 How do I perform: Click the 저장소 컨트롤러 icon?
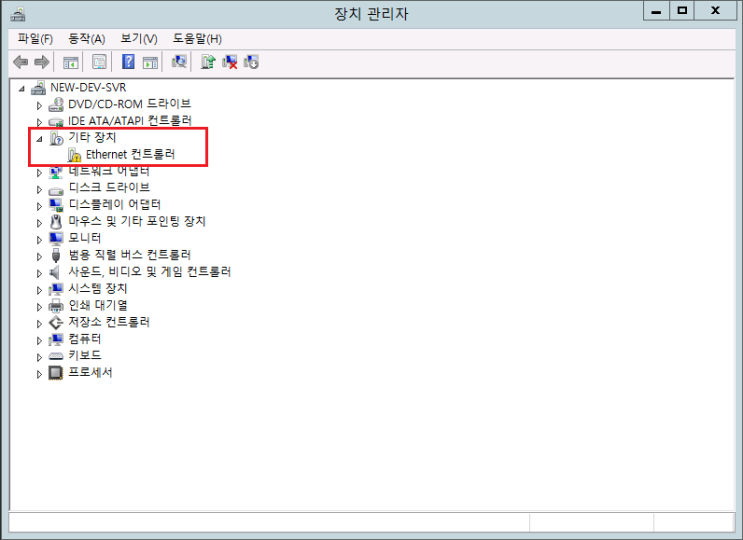coord(56,323)
